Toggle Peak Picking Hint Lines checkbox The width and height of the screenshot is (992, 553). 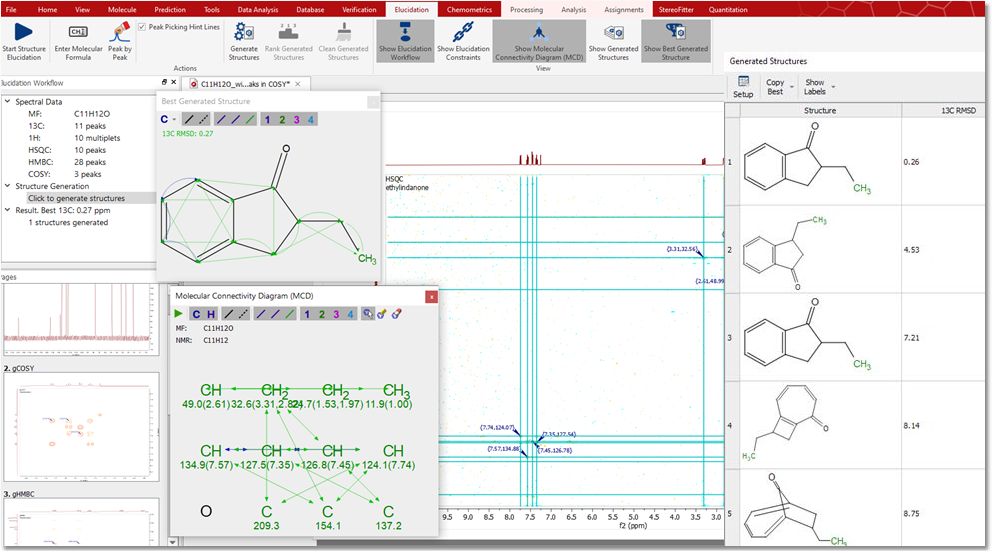coord(142,27)
